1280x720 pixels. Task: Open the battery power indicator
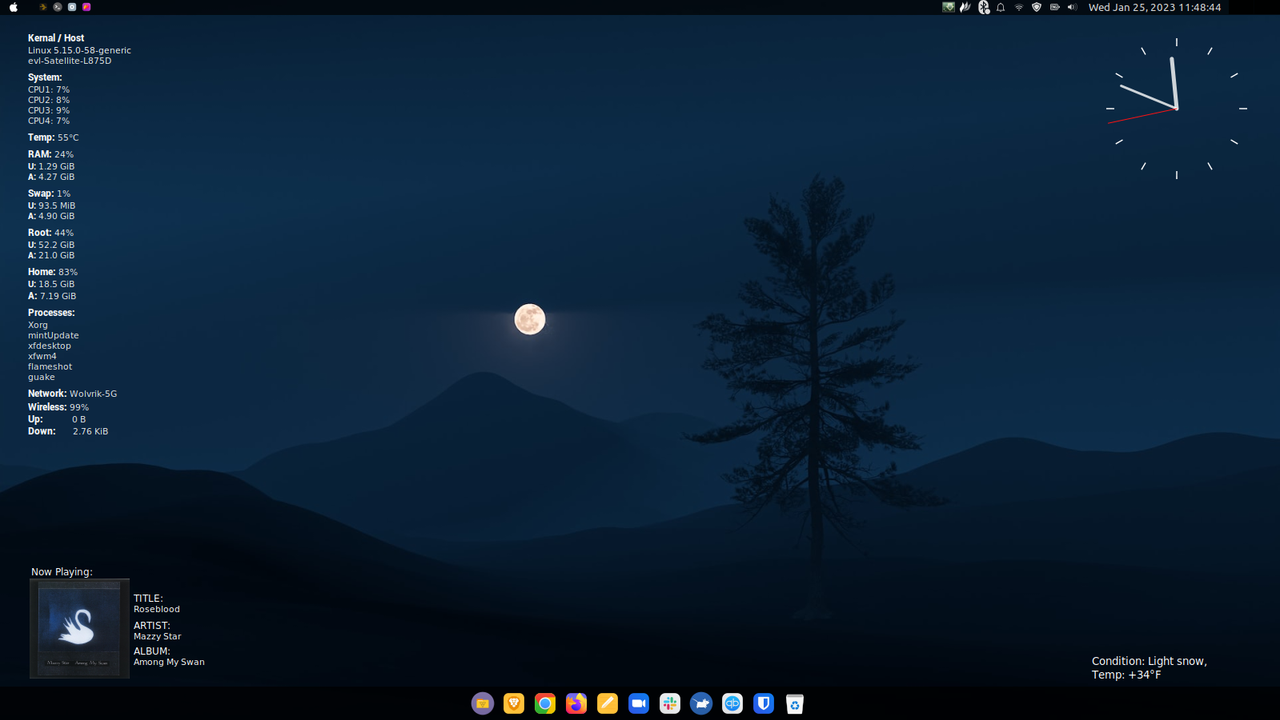[x=1055, y=7]
